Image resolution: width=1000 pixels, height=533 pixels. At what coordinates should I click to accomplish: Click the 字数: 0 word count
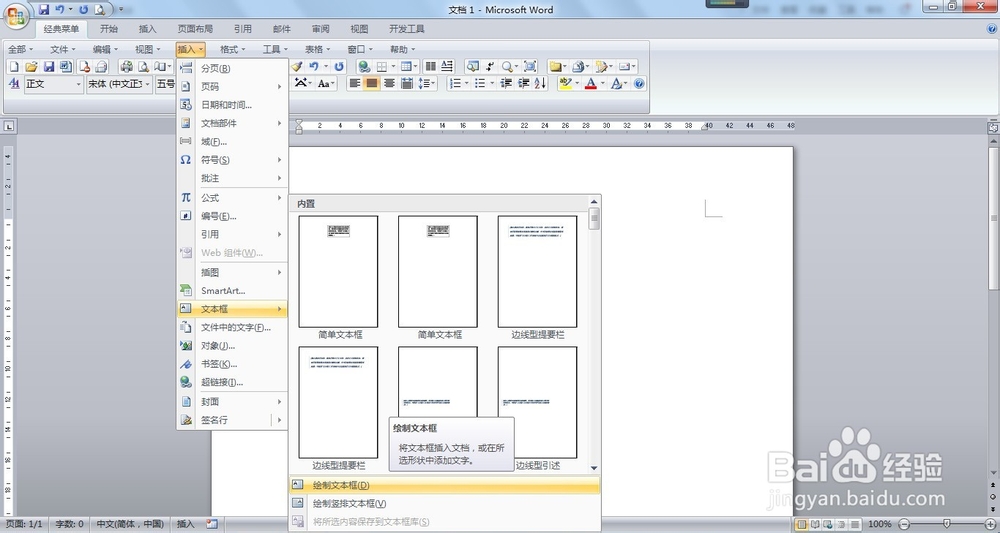pyautogui.click(x=70, y=524)
